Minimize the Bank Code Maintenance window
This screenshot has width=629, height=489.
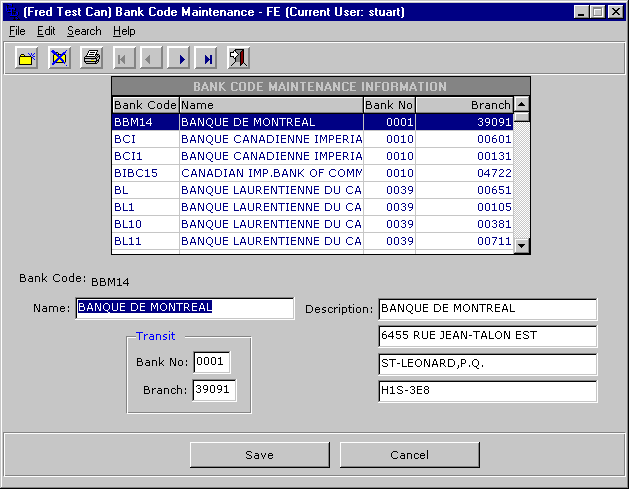tap(581, 12)
